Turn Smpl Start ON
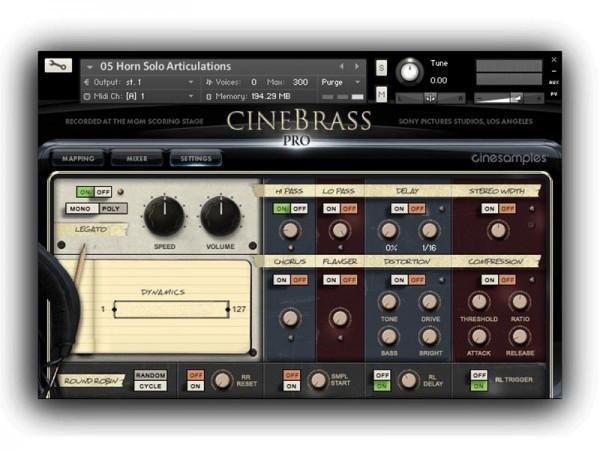The height and width of the screenshot is (450, 600). [x=292, y=386]
